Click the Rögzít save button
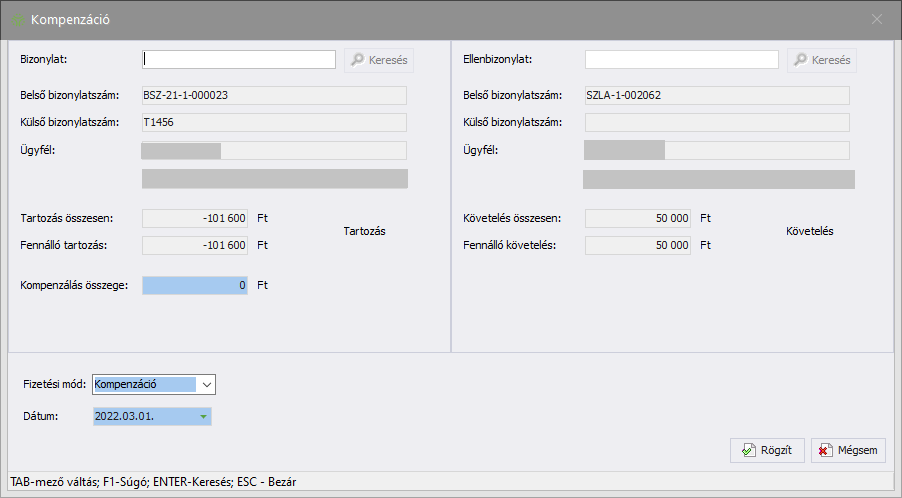 [767, 450]
